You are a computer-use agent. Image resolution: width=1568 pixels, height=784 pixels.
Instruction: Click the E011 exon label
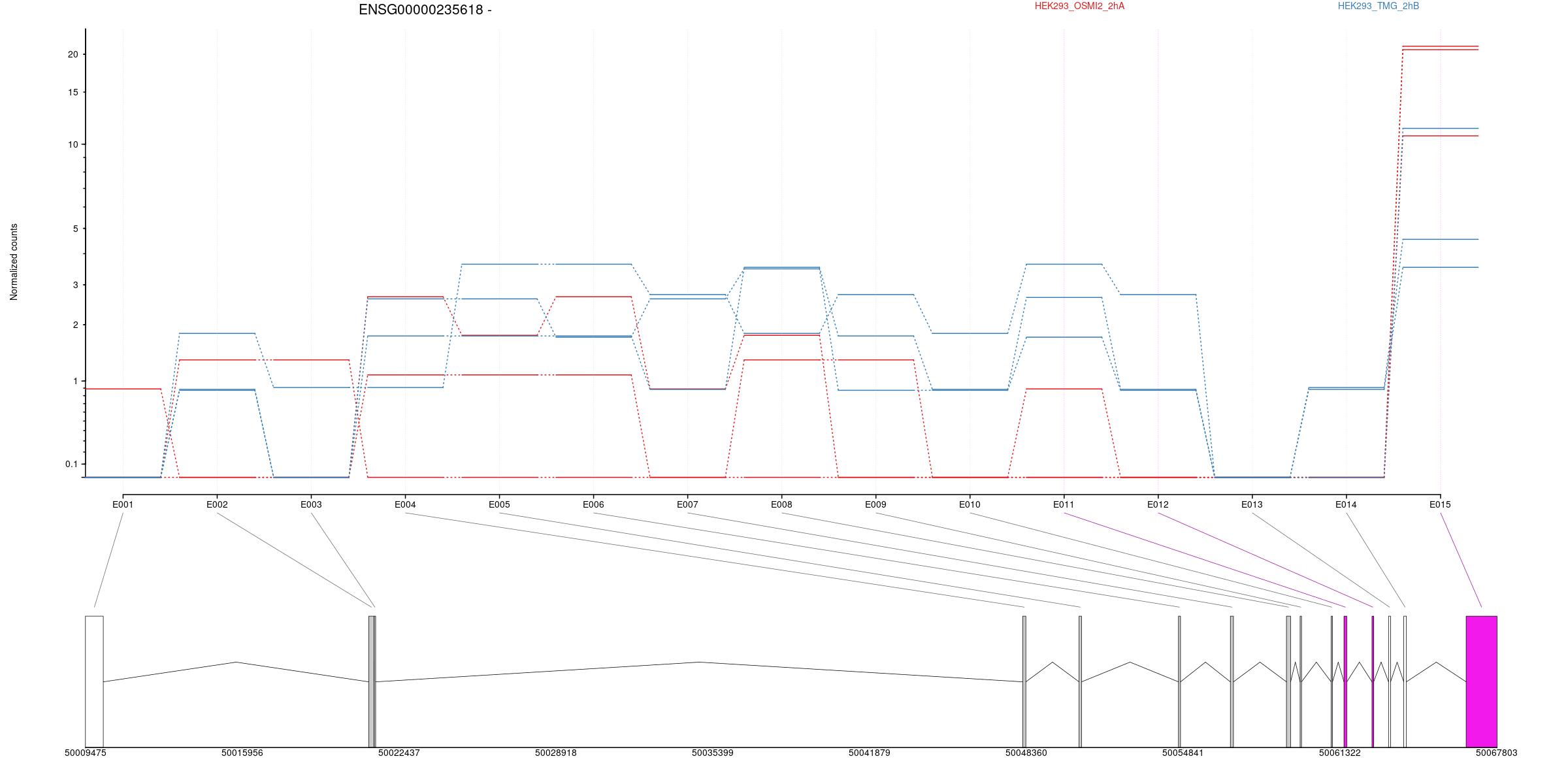pos(1064,504)
